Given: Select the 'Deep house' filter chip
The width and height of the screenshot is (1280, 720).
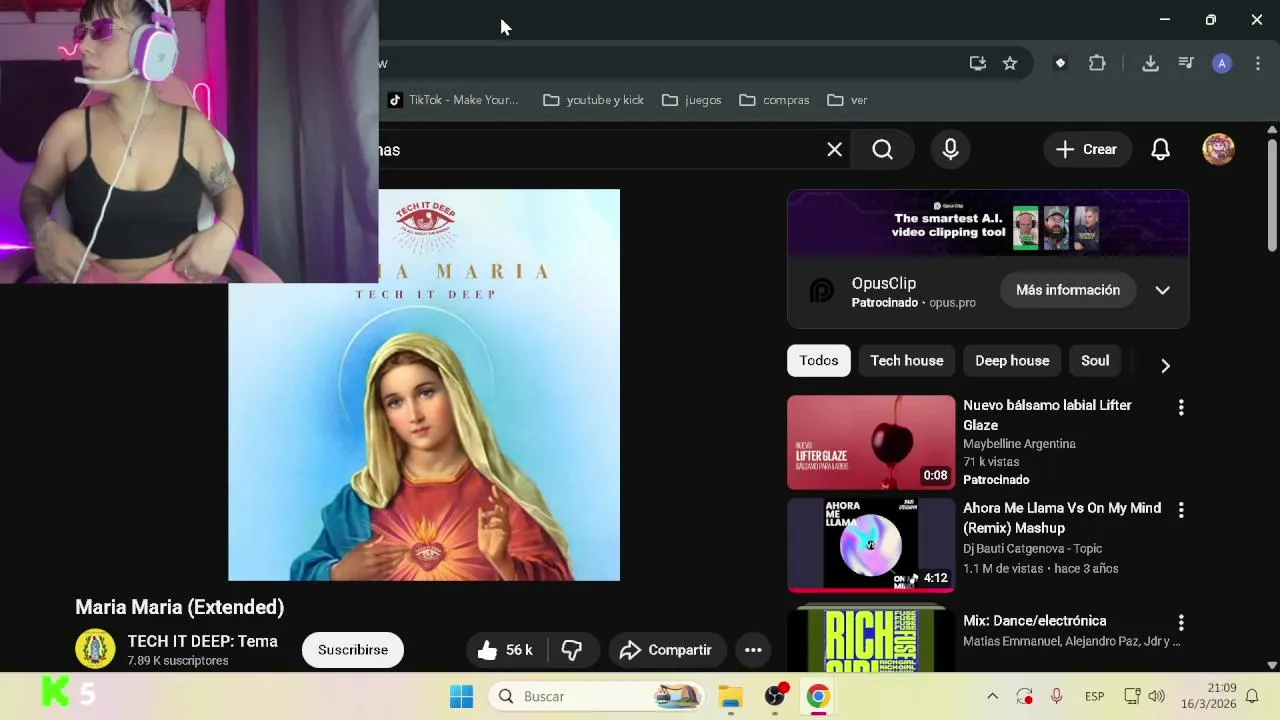Looking at the screenshot, I should 1012,361.
